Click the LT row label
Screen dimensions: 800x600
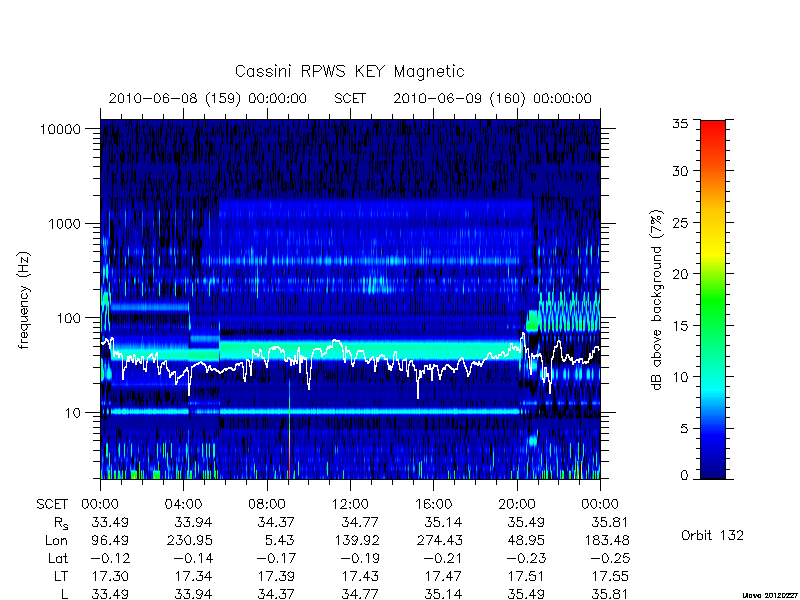(x=61, y=577)
